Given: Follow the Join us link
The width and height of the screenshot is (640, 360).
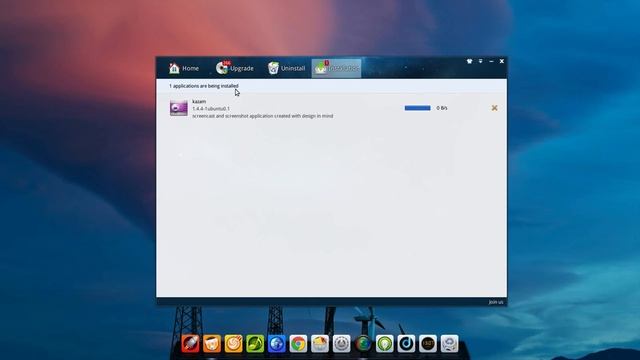Looking at the screenshot, I should tap(496, 302).
